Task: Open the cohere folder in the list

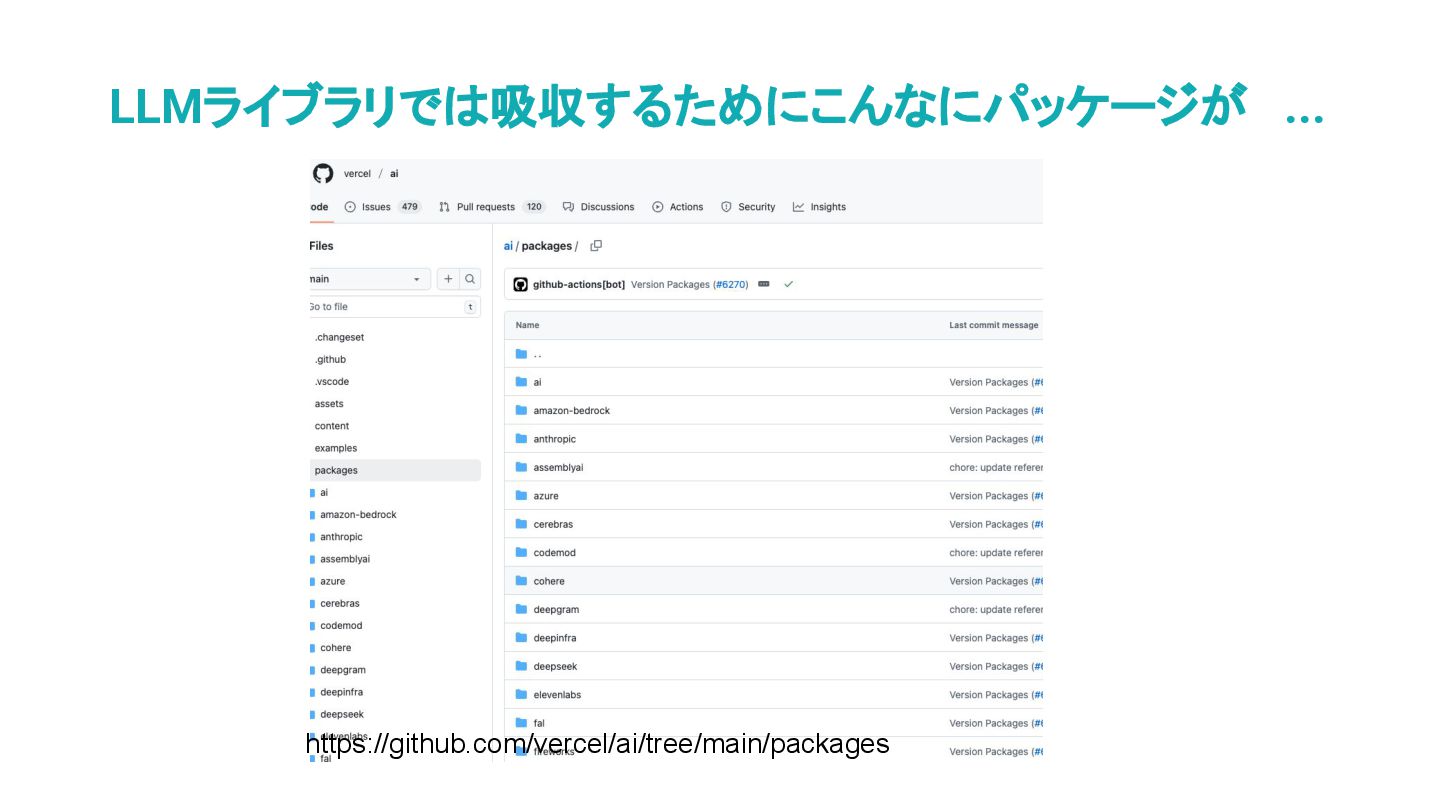Action: pyautogui.click(x=549, y=581)
